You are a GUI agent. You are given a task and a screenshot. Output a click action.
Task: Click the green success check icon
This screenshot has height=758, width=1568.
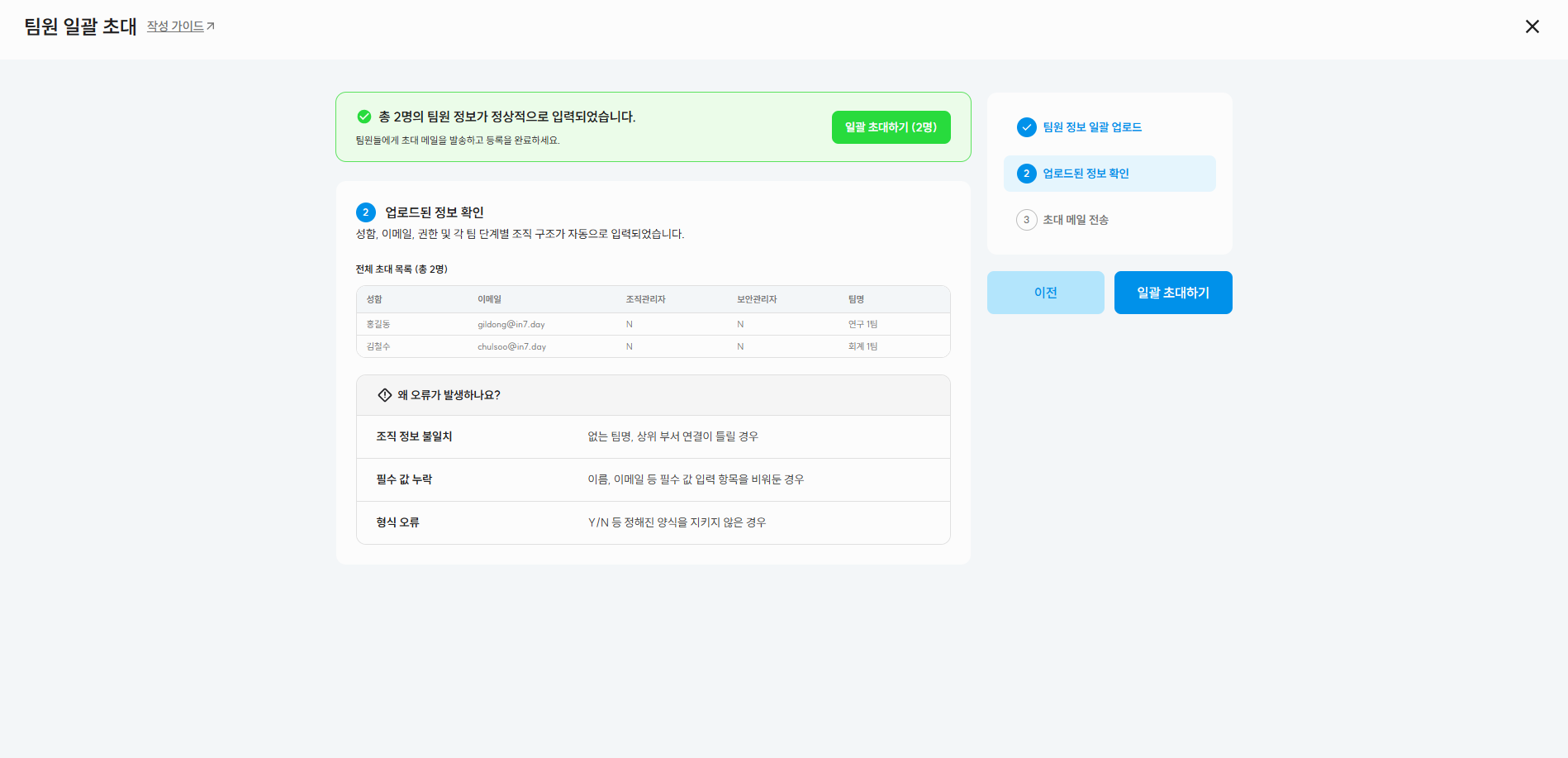coord(363,117)
